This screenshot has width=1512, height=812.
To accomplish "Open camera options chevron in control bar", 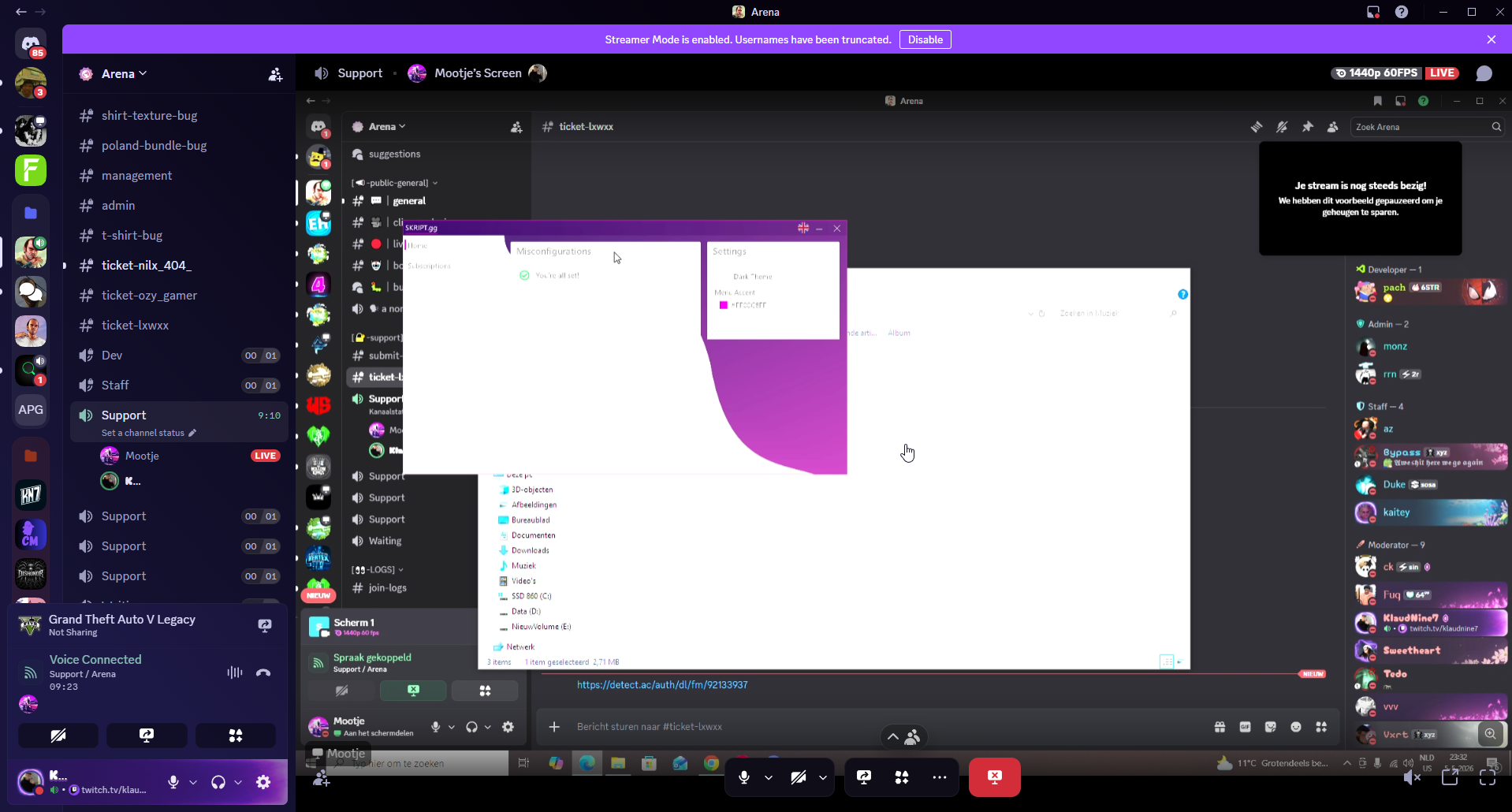I will tap(823, 777).
